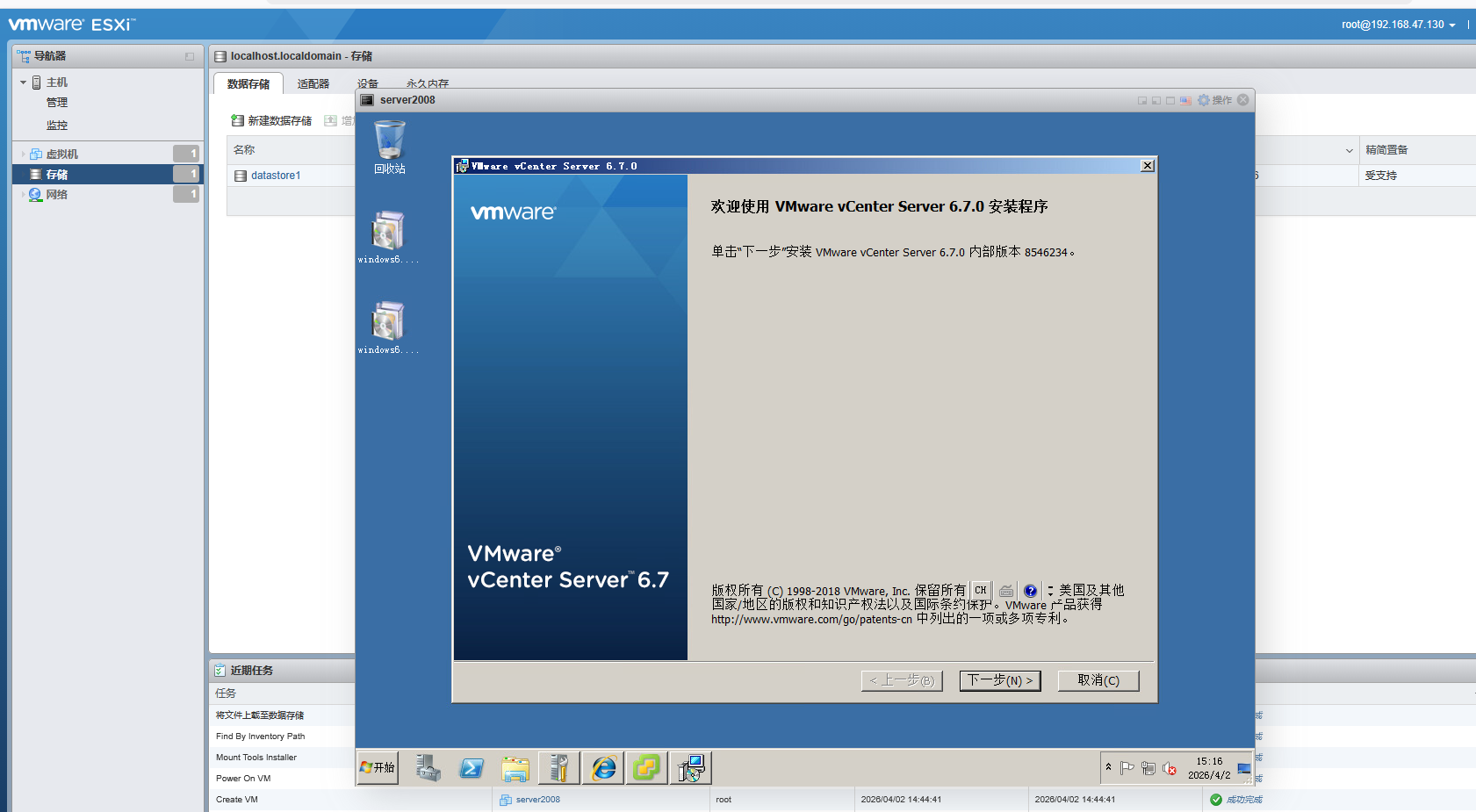The image size is (1476, 812).
Task: Close the VMware vCenter Server 6.7.0 installer dialog
Action: tap(1147, 166)
